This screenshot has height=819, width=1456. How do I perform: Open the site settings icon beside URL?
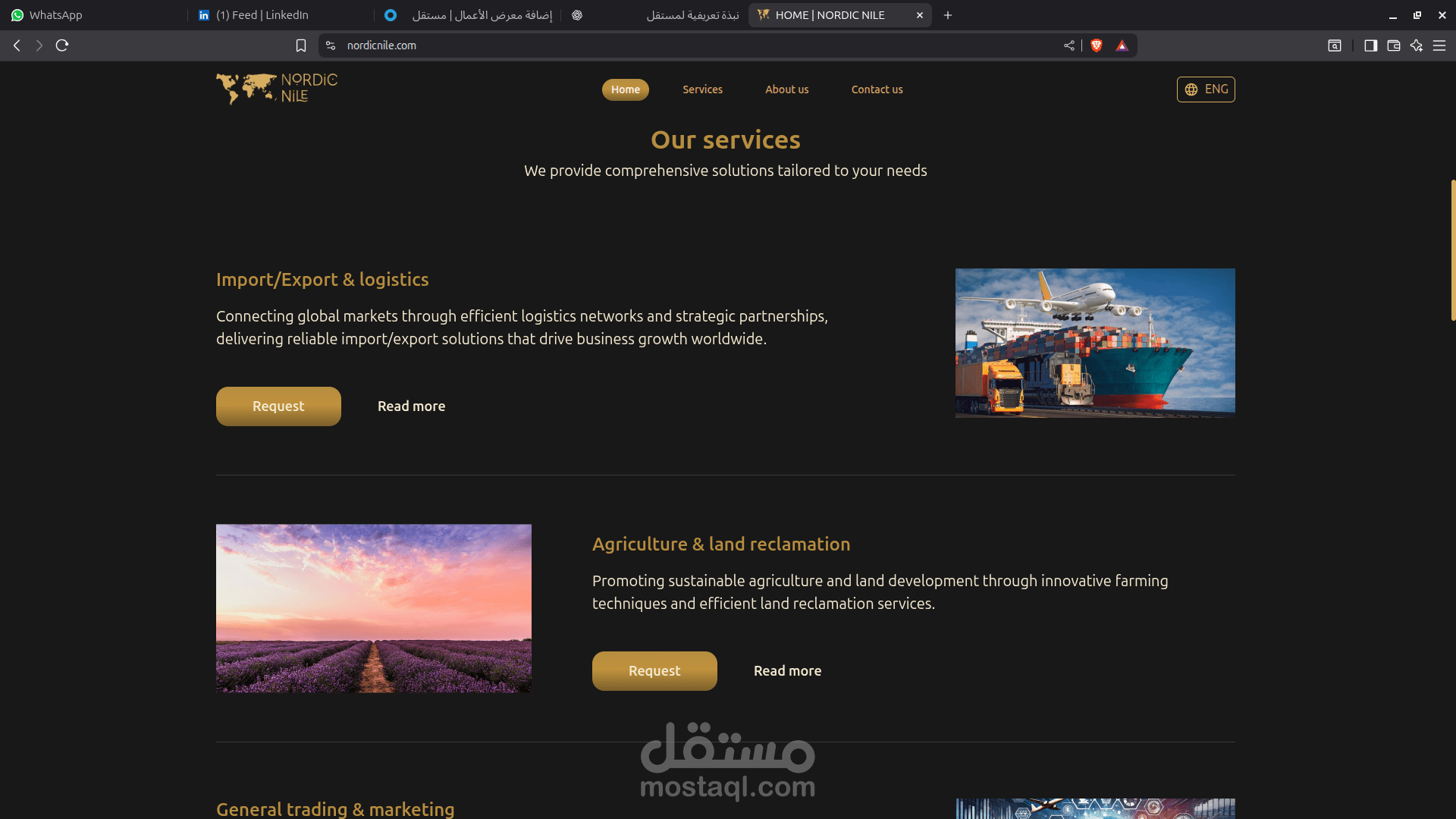pyautogui.click(x=331, y=45)
